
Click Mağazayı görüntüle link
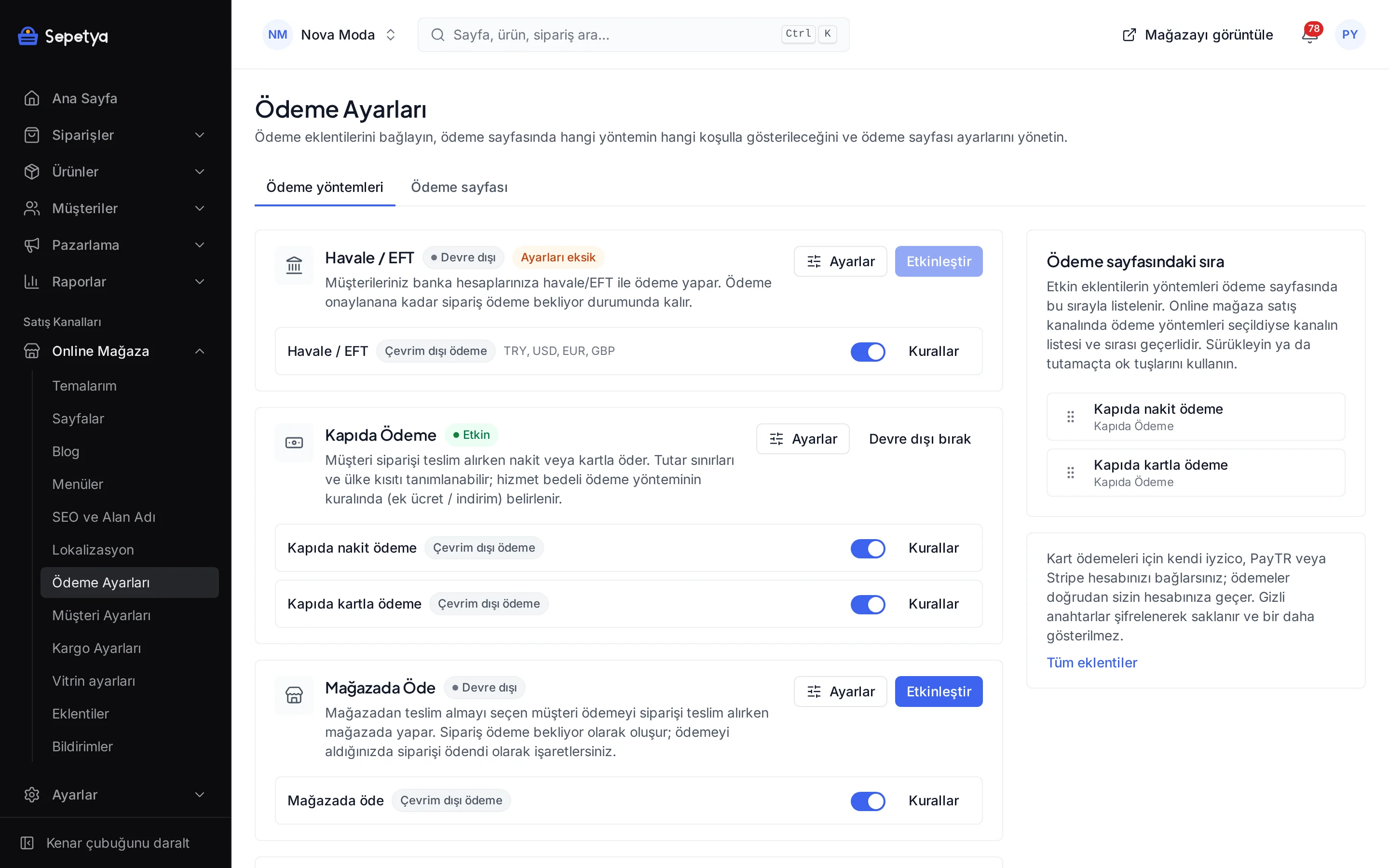1198,34
